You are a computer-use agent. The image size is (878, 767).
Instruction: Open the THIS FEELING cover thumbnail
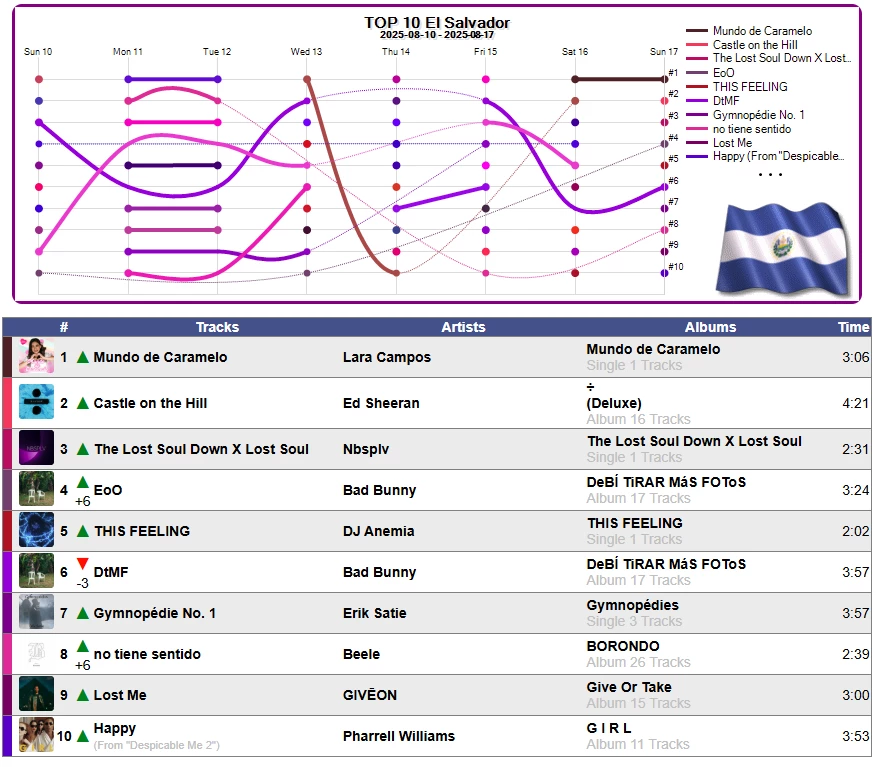[36, 530]
